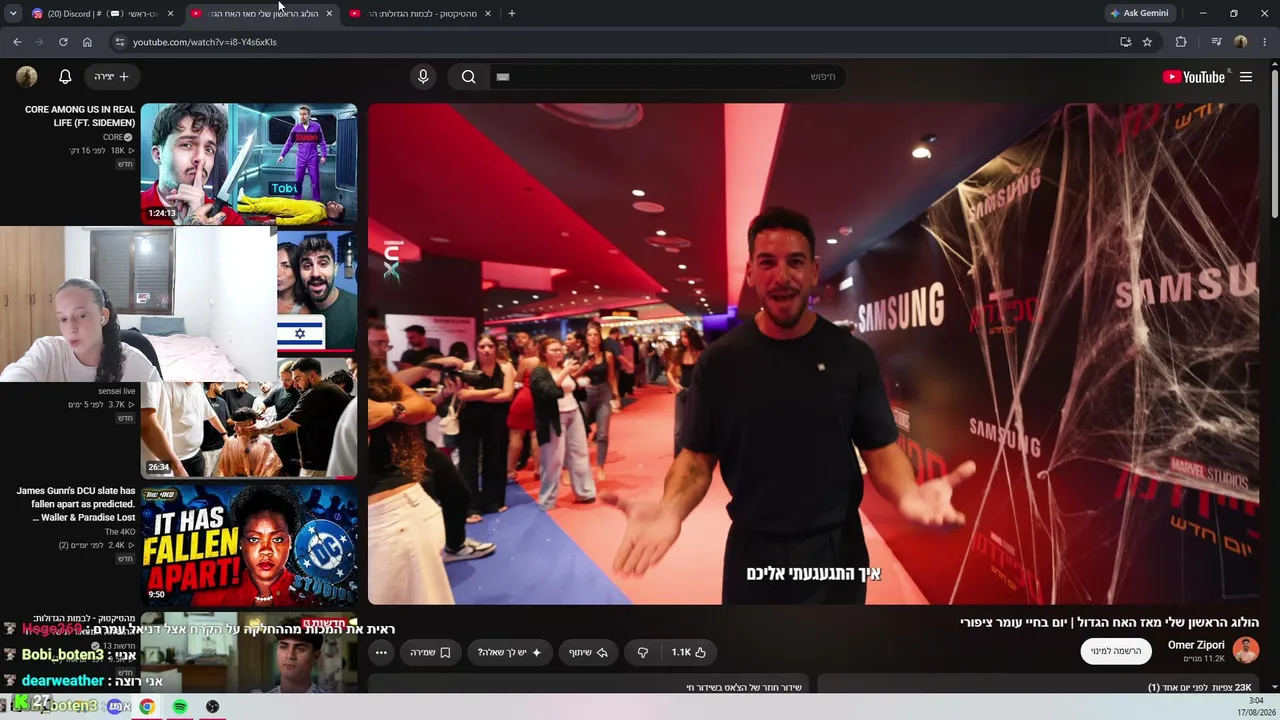Image resolution: width=1280 pixels, height=720 pixels.
Task: Open Chrome three-dot menu
Action: click(1265, 42)
